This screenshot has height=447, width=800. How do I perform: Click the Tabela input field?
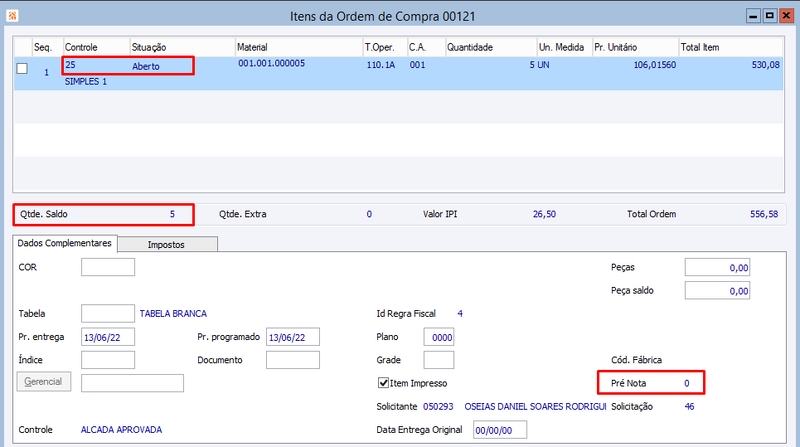click(x=108, y=313)
